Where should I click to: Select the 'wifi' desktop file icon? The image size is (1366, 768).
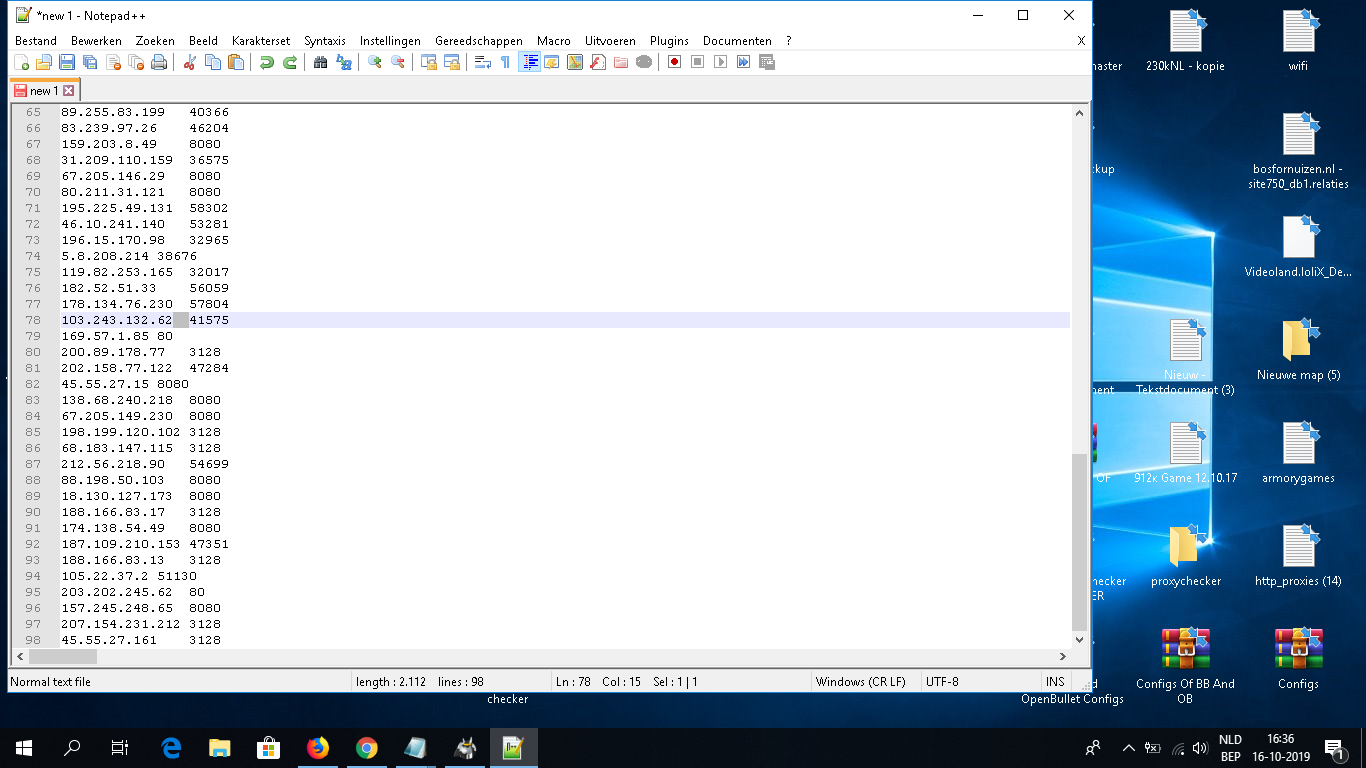click(x=1298, y=42)
